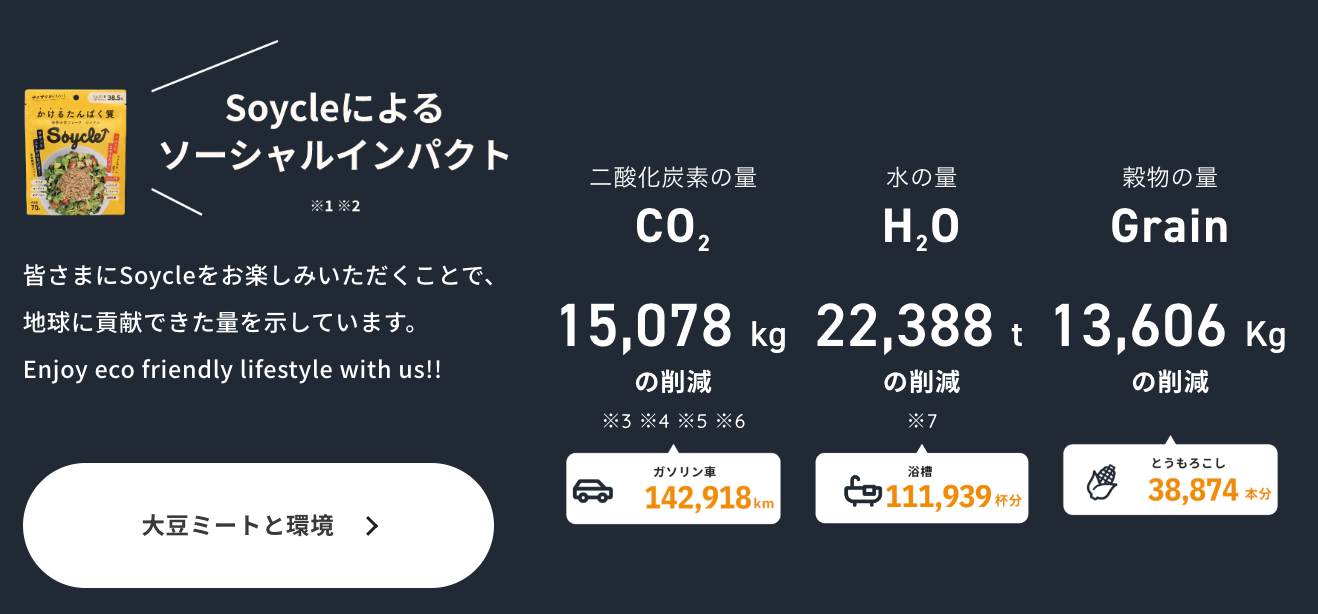Click the H2O symbol heading
1318x614 pixels.
[919, 224]
